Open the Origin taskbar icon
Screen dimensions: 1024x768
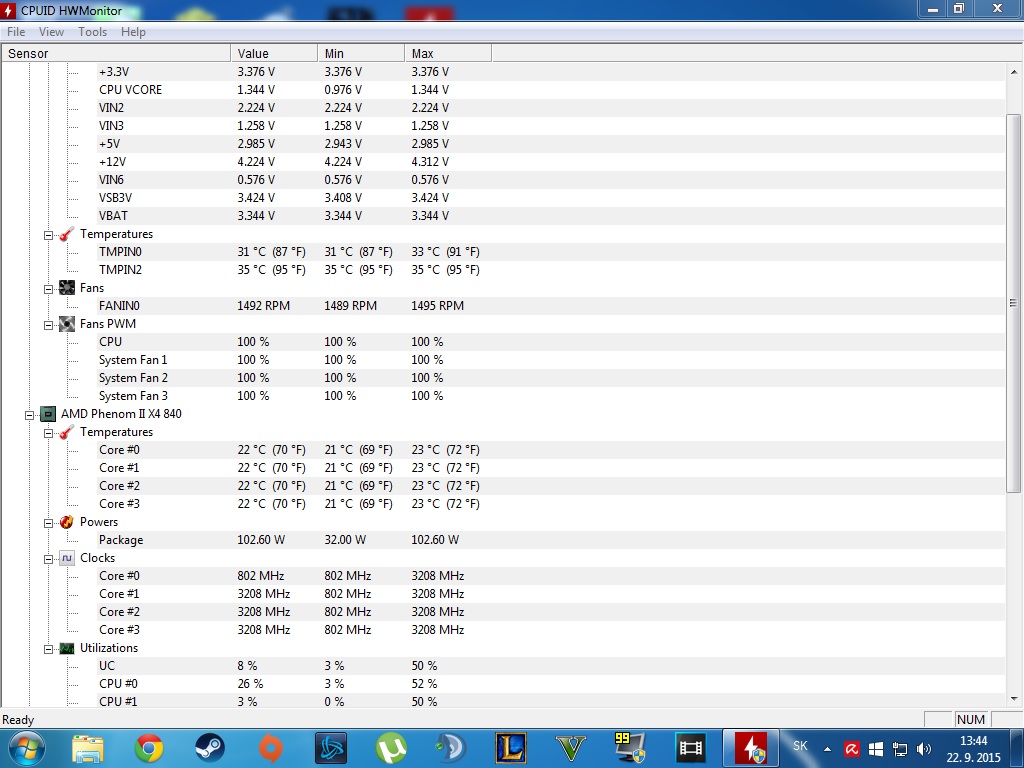(270, 748)
